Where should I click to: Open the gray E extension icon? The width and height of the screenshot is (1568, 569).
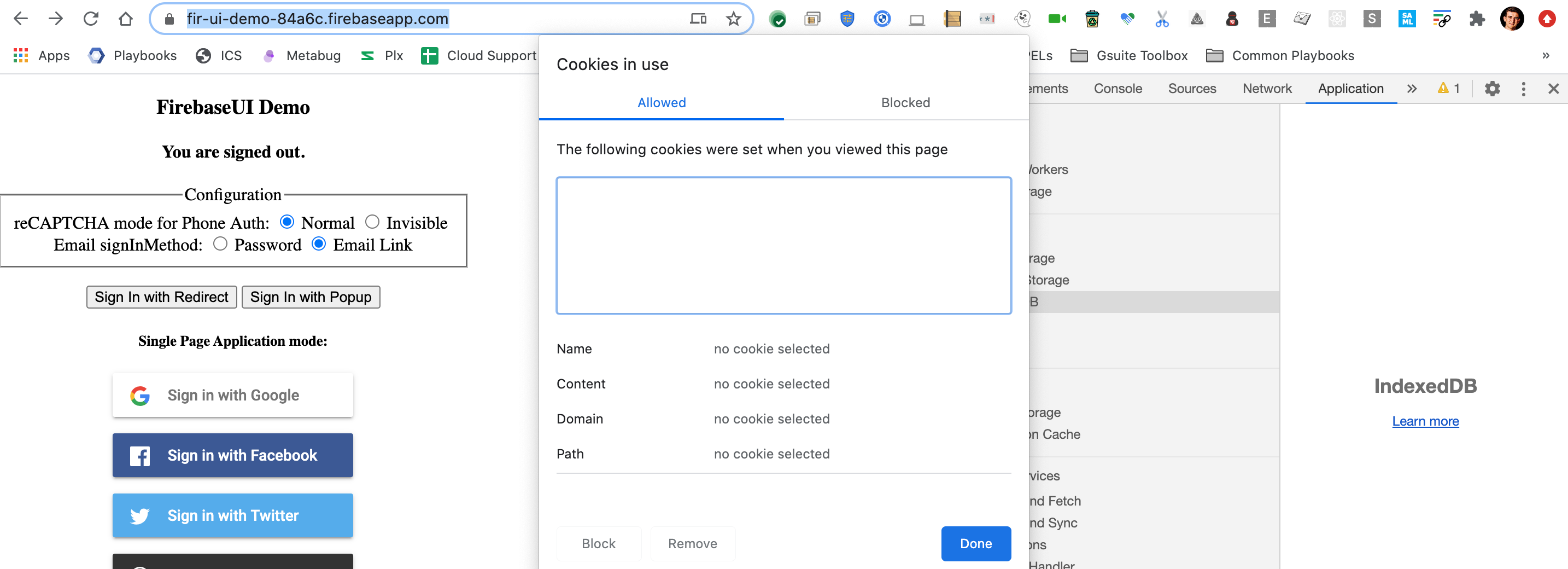[x=1267, y=19]
